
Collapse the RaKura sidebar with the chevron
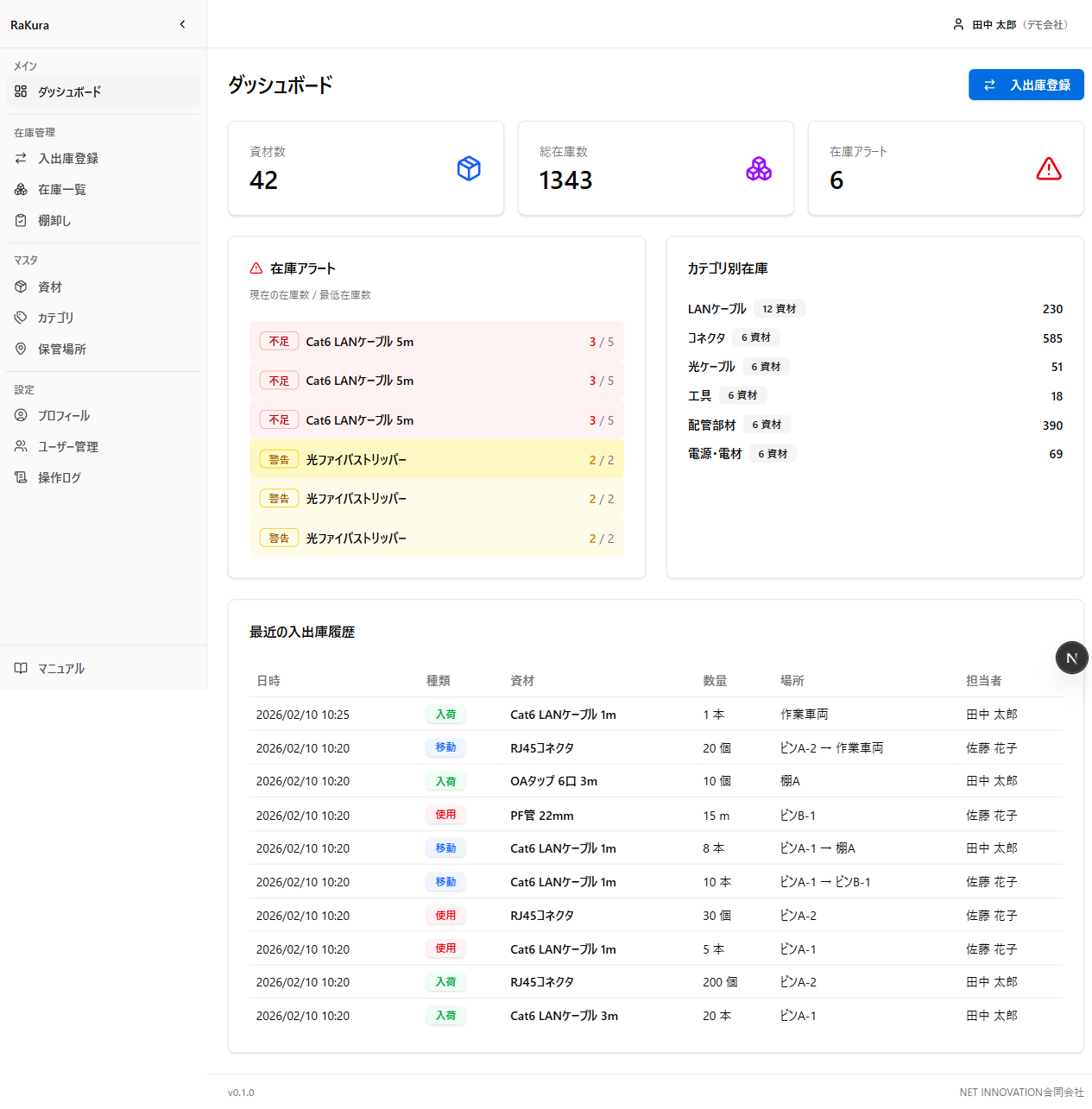[182, 24]
